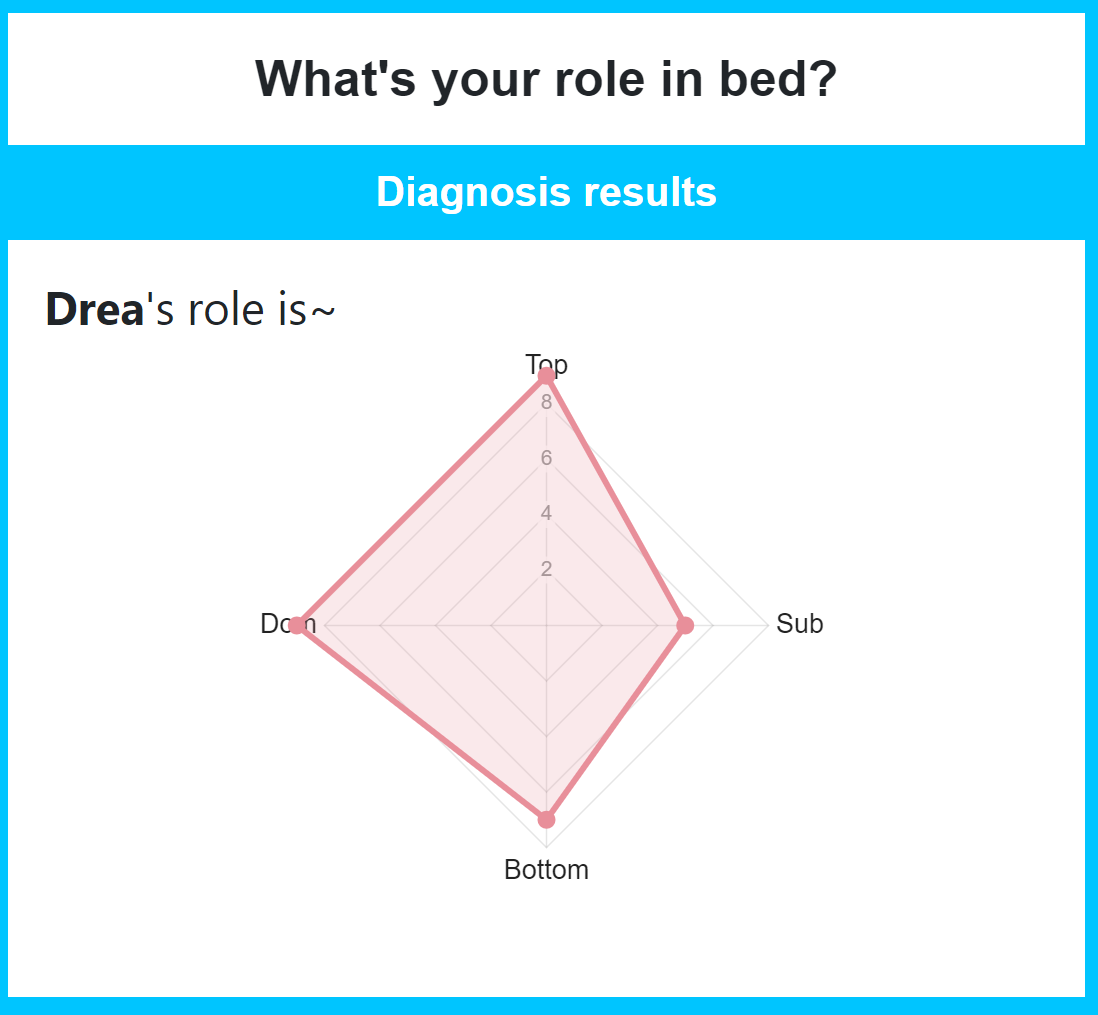Click the center origin of the radar chart
Image resolution: width=1098 pixels, height=1015 pixels.
point(546,626)
